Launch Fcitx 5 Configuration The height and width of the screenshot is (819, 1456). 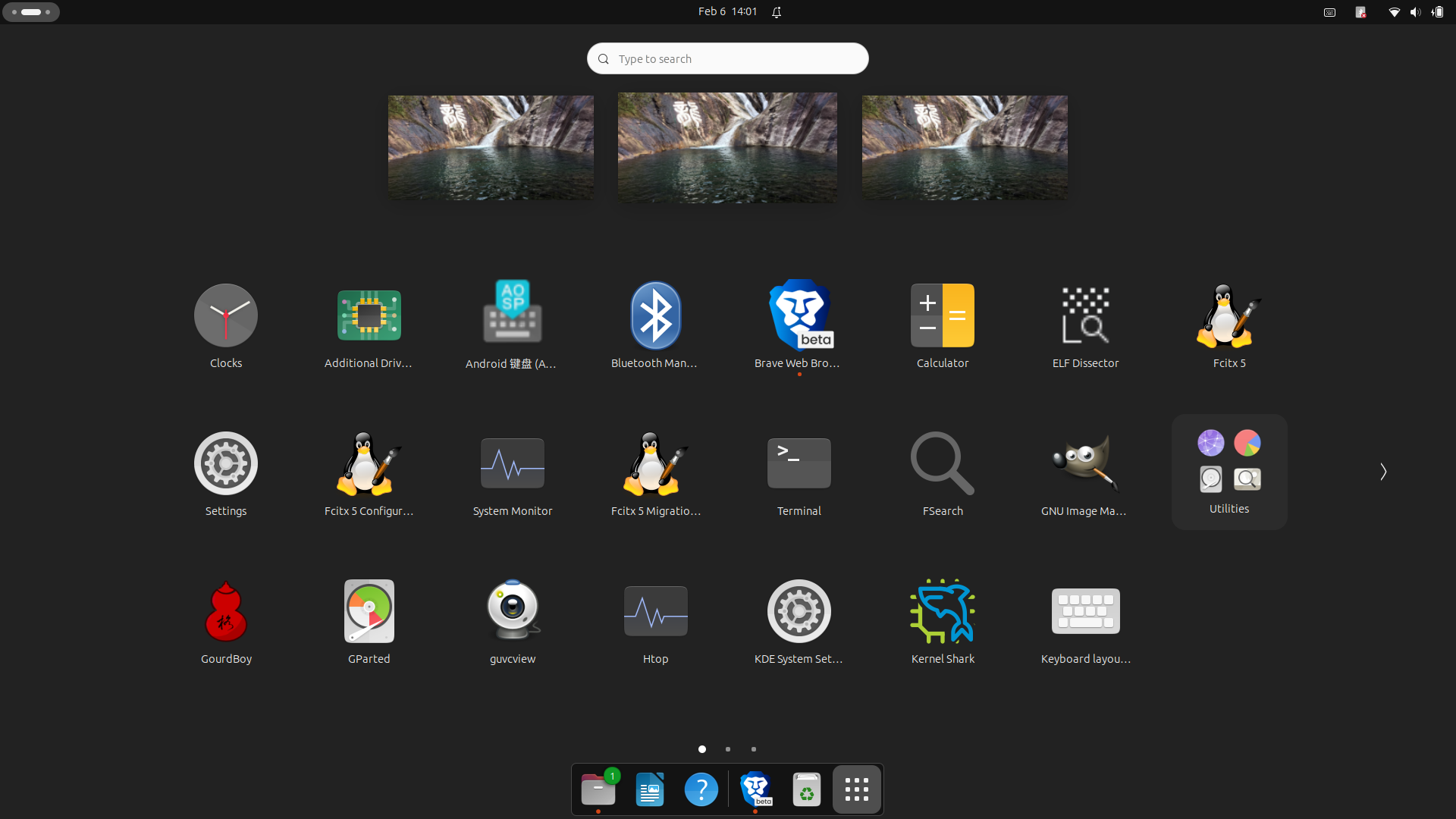(x=369, y=474)
